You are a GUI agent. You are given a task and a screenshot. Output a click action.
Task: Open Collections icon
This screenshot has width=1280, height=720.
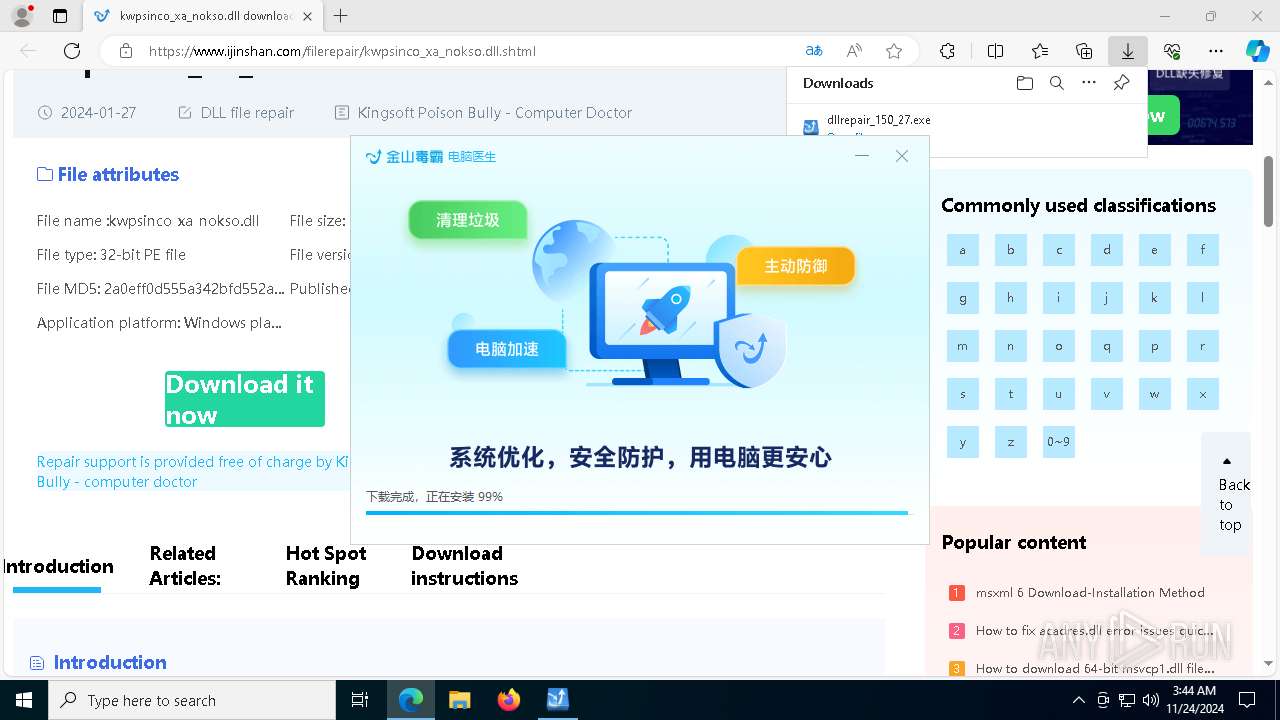[1084, 51]
